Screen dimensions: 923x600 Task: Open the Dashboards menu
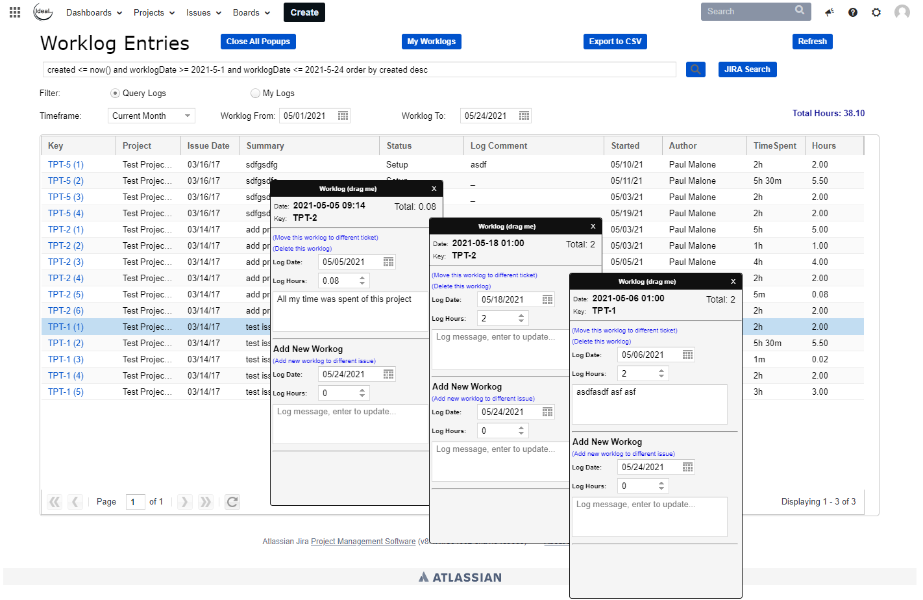pyautogui.click(x=89, y=12)
